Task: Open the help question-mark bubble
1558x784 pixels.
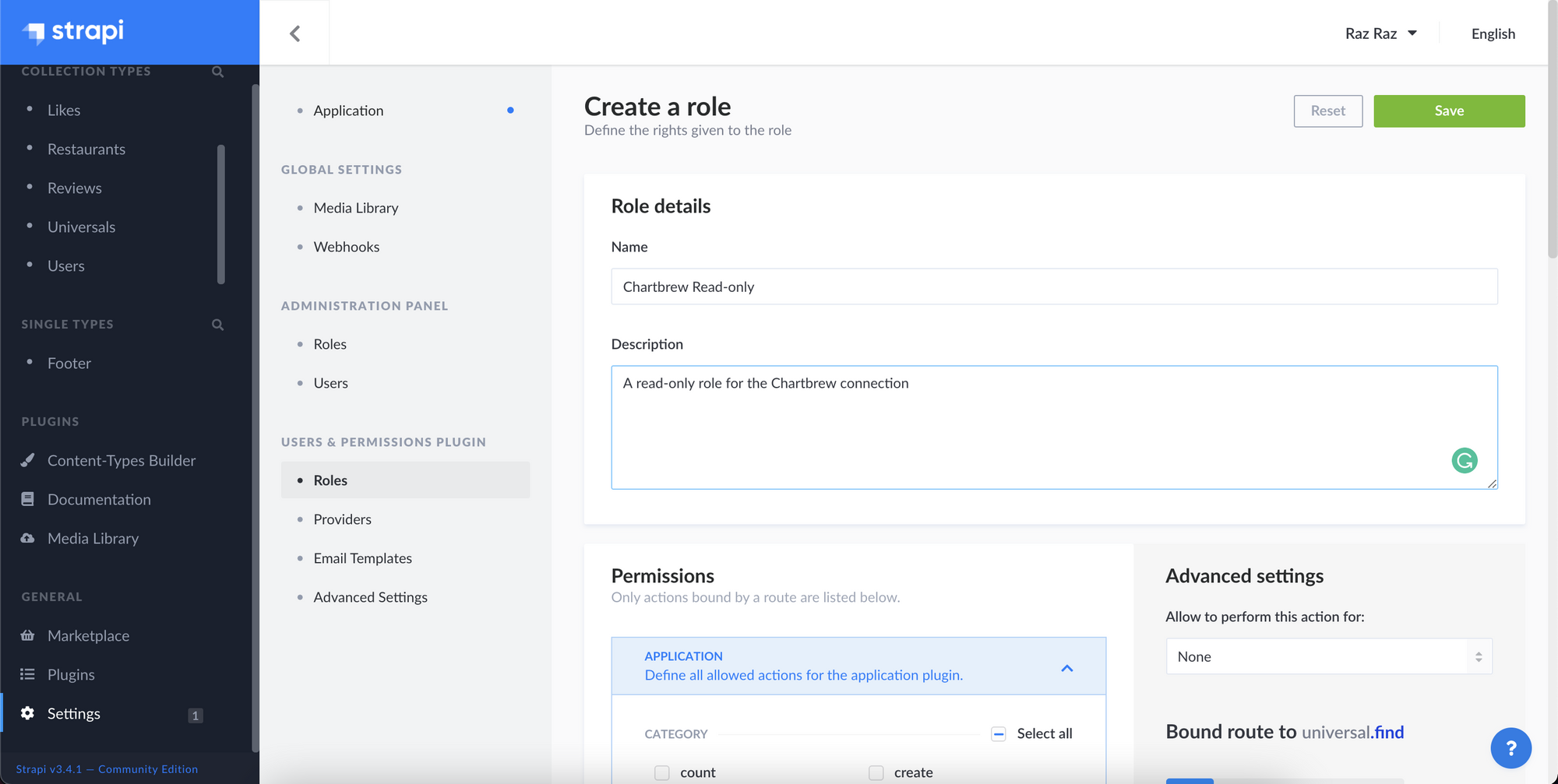Action: point(1511,747)
